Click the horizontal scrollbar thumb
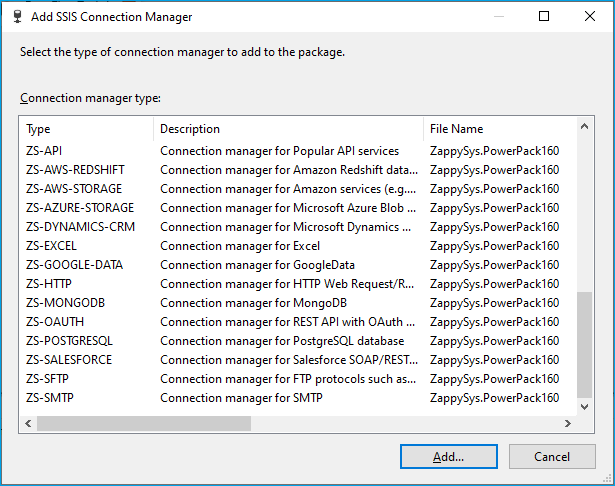Viewport: 615px width, 486px height. click(144, 423)
